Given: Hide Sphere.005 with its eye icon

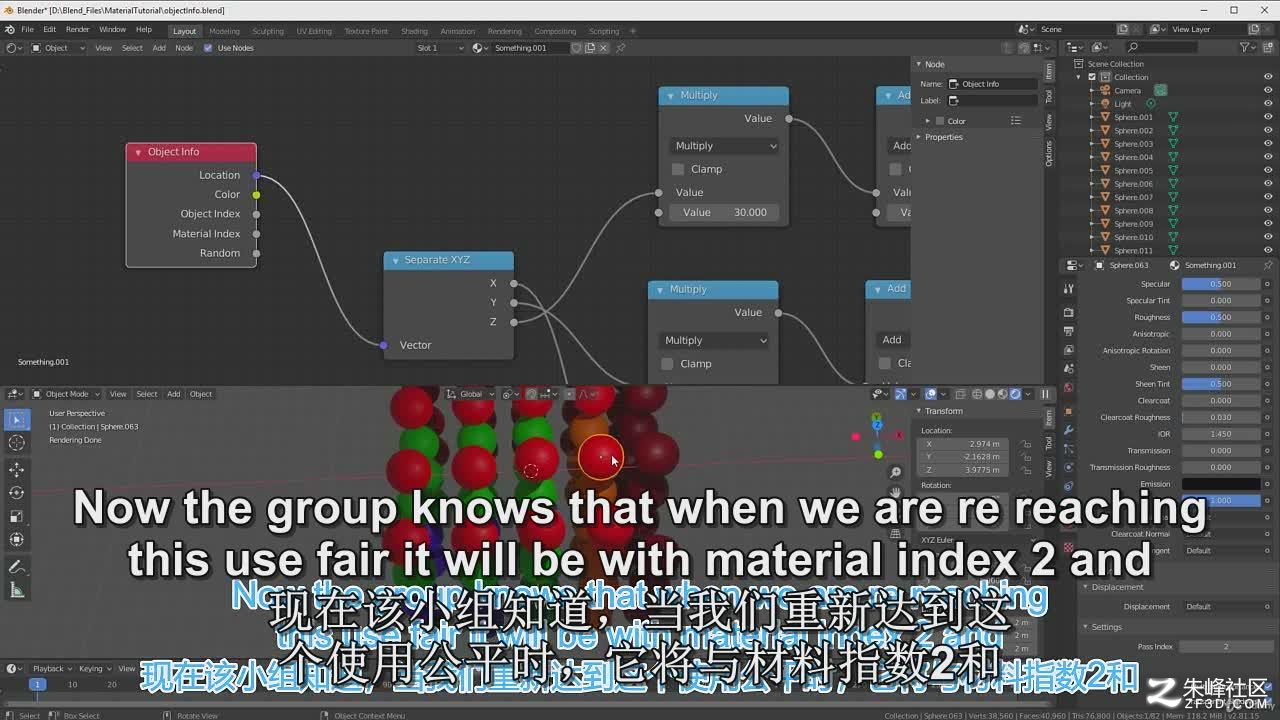Looking at the screenshot, I should pyautogui.click(x=1268, y=170).
